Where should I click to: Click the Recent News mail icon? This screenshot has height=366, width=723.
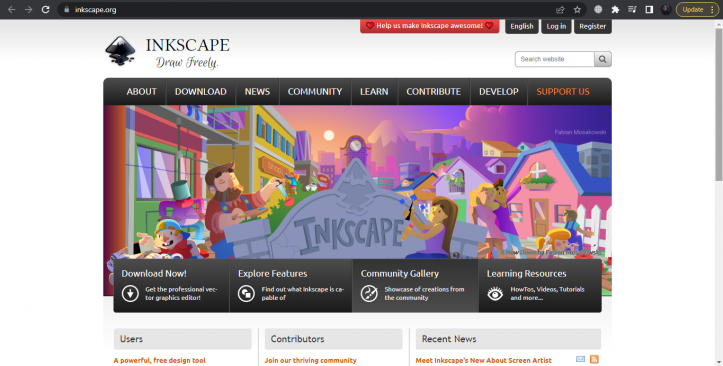pyautogui.click(x=581, y=359)
